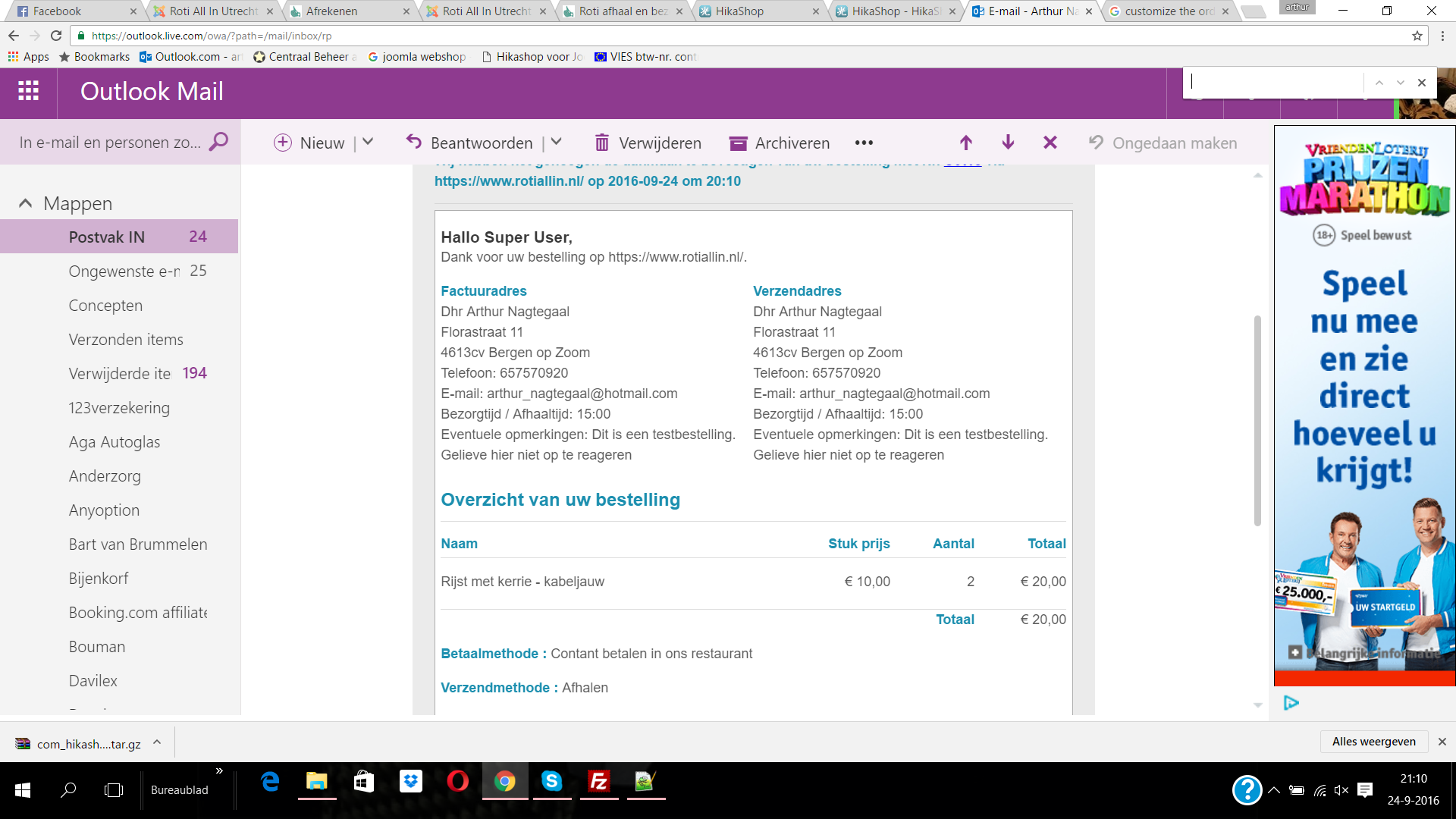1456x819 pixels.
Task: Open the Office app launcher grid
Action: coord(28,92)
